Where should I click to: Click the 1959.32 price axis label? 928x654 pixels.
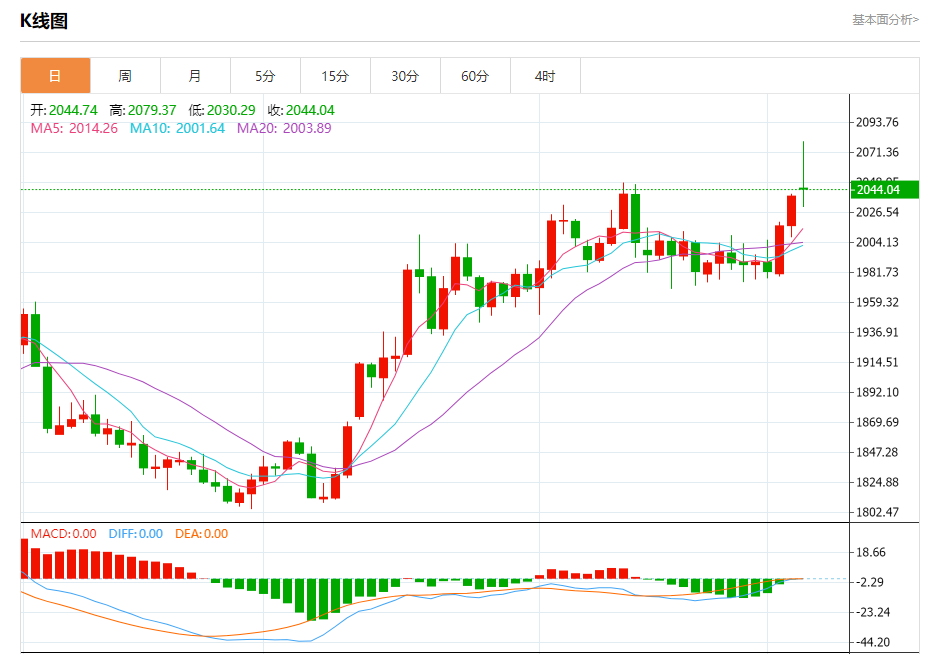pyautogui.click(x=877, y=302)
